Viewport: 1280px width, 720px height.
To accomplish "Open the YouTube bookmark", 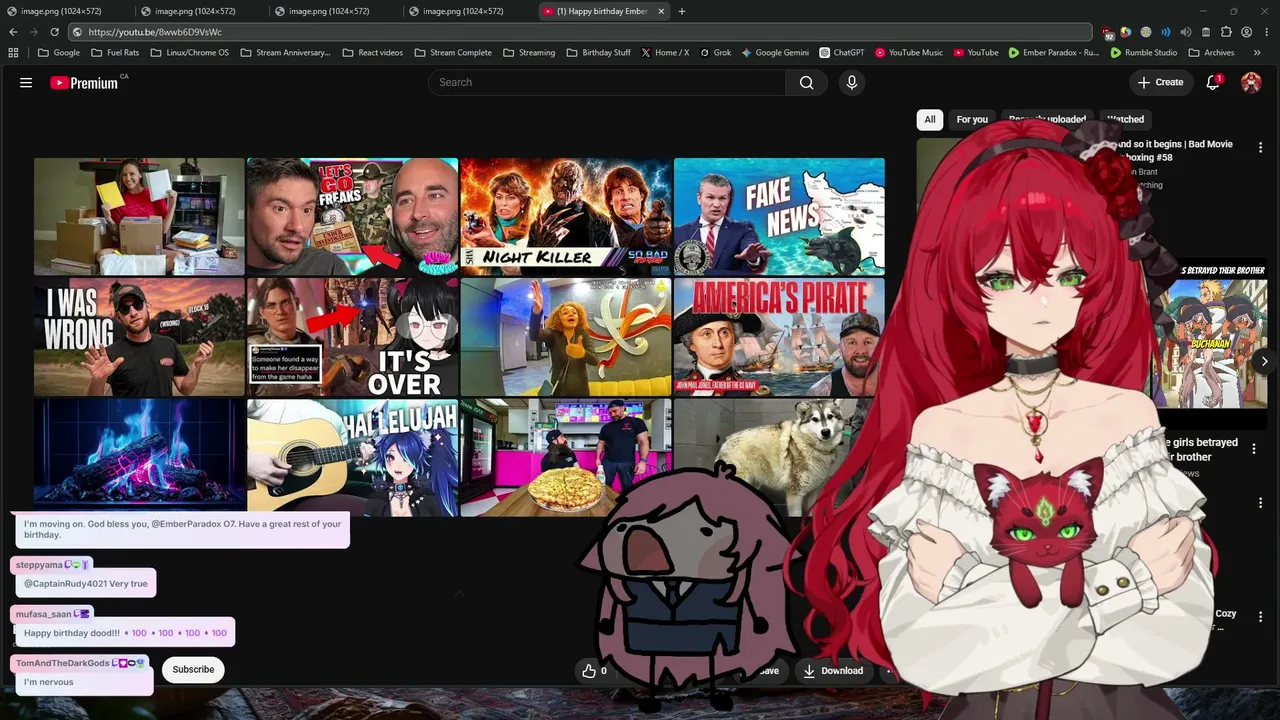I will click(976, 53).
